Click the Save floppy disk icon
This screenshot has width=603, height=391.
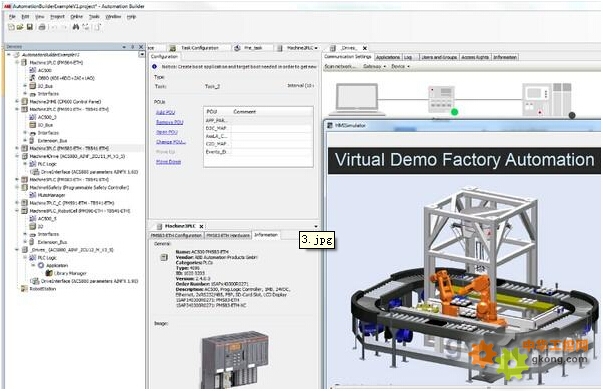[x=30, y=27]
